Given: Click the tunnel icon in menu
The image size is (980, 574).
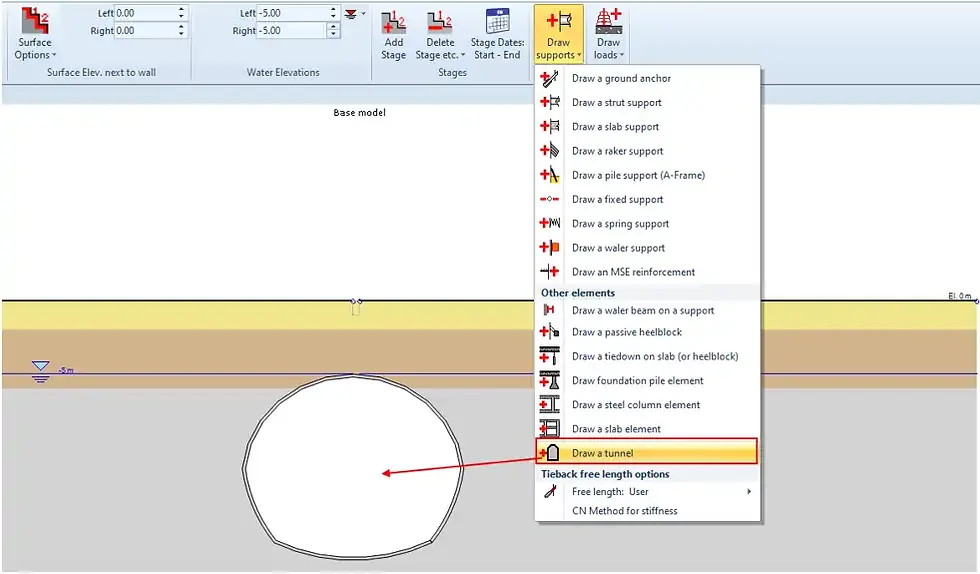Looking at the screenshot, I should pyautogui.click(x=549, y=452).
